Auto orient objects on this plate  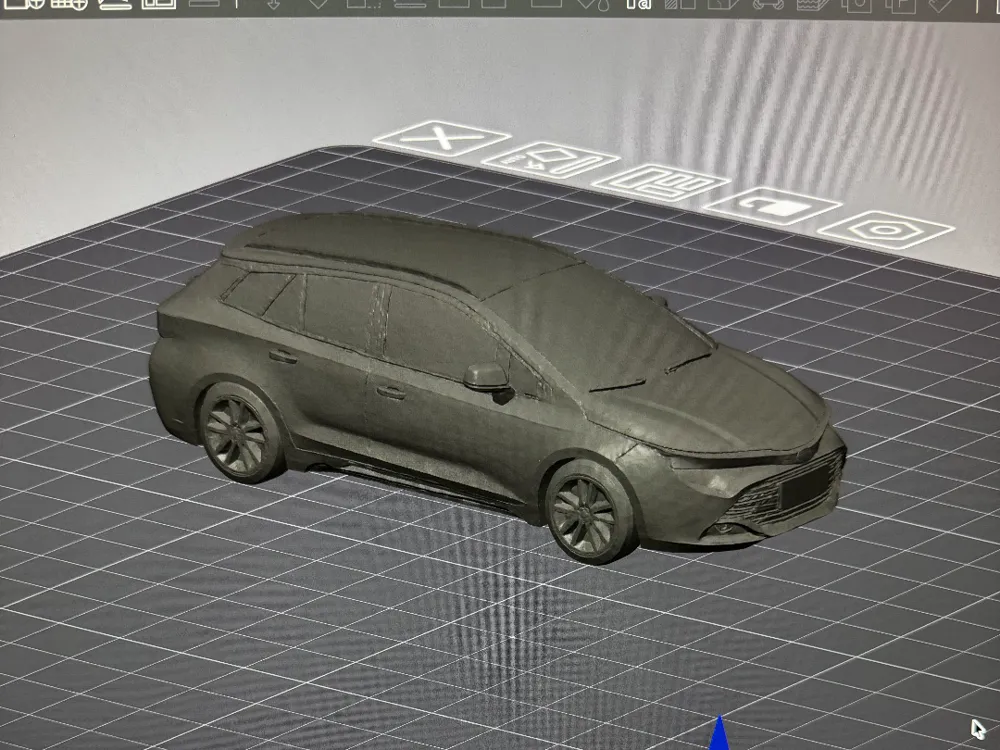tap(550, 160)
